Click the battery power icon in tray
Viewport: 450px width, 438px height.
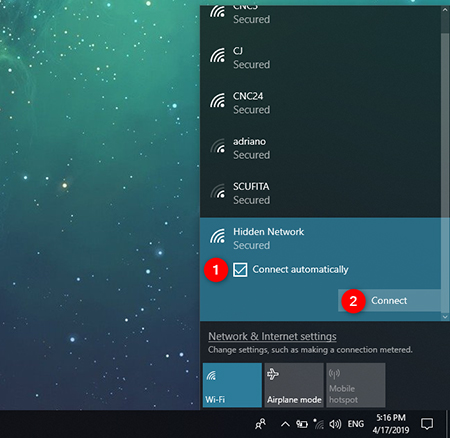coord(302,424)
